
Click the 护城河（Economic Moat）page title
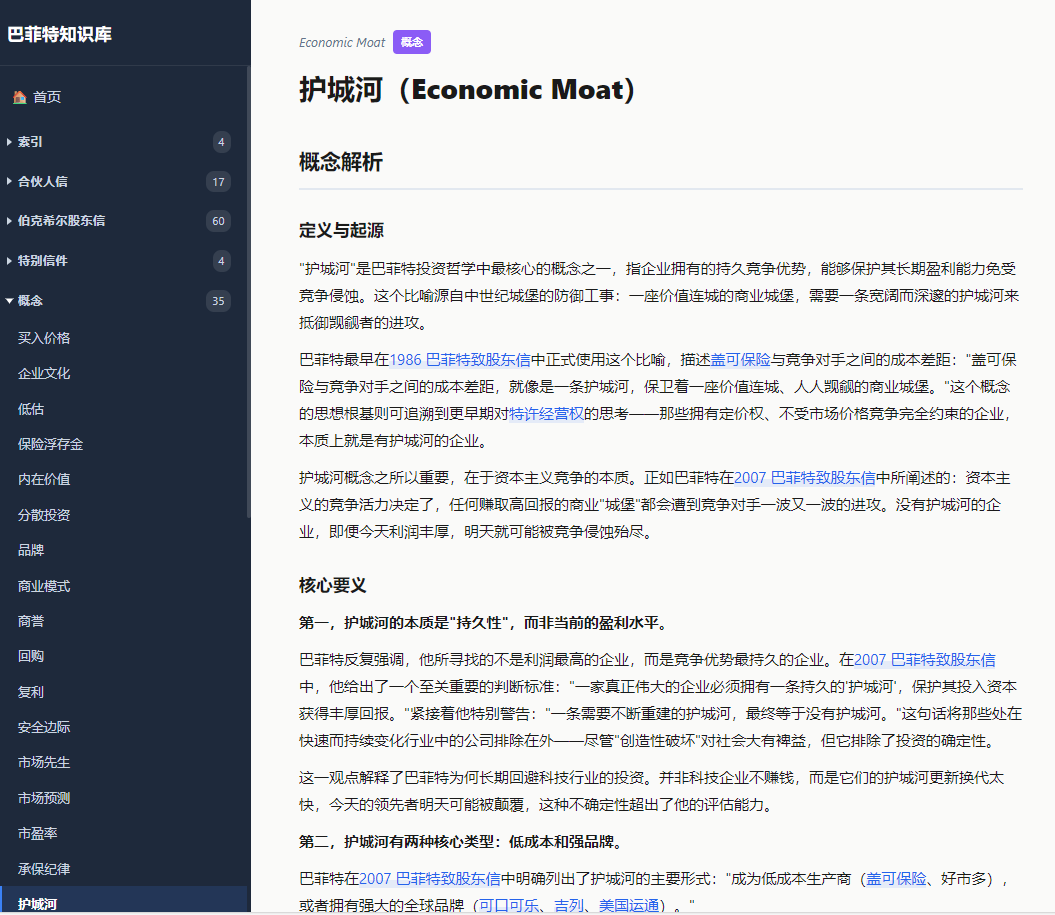click(467, 89)
